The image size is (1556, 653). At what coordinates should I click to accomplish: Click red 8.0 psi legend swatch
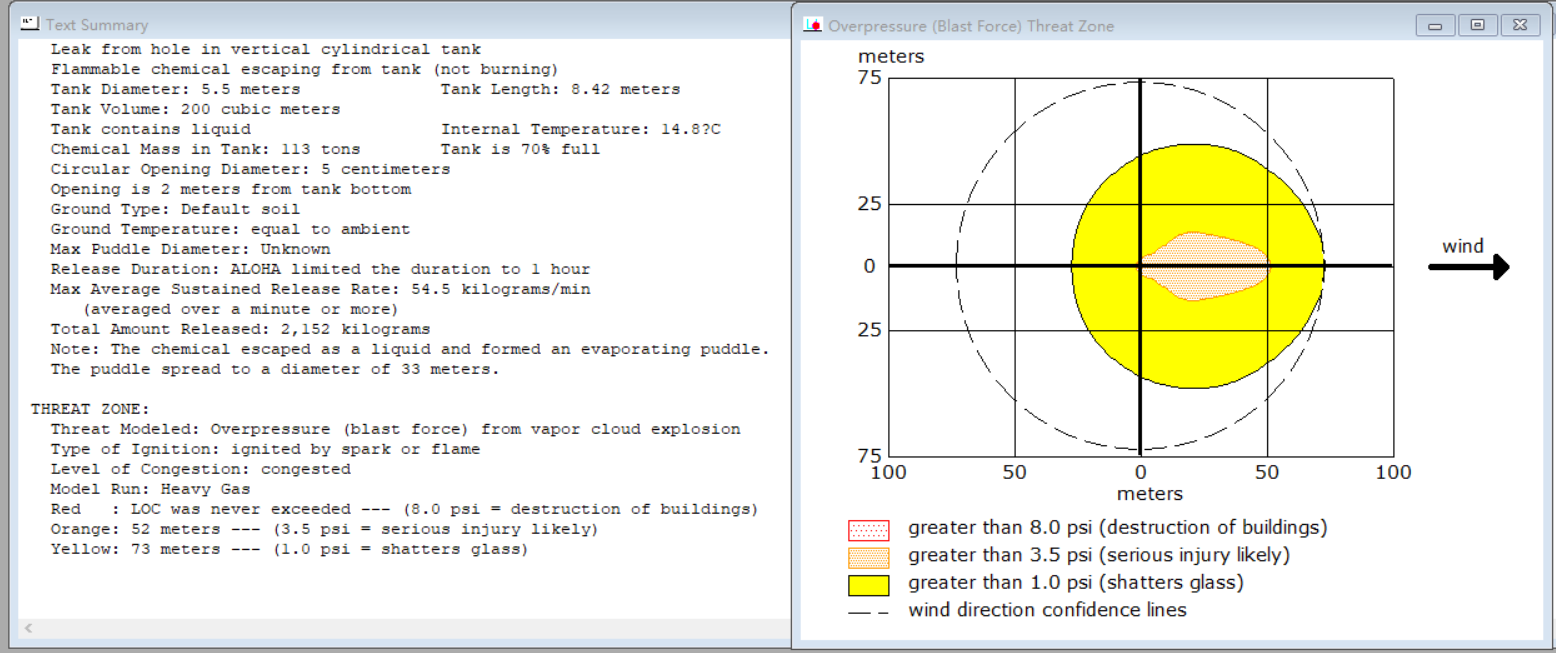click(868, 530)
